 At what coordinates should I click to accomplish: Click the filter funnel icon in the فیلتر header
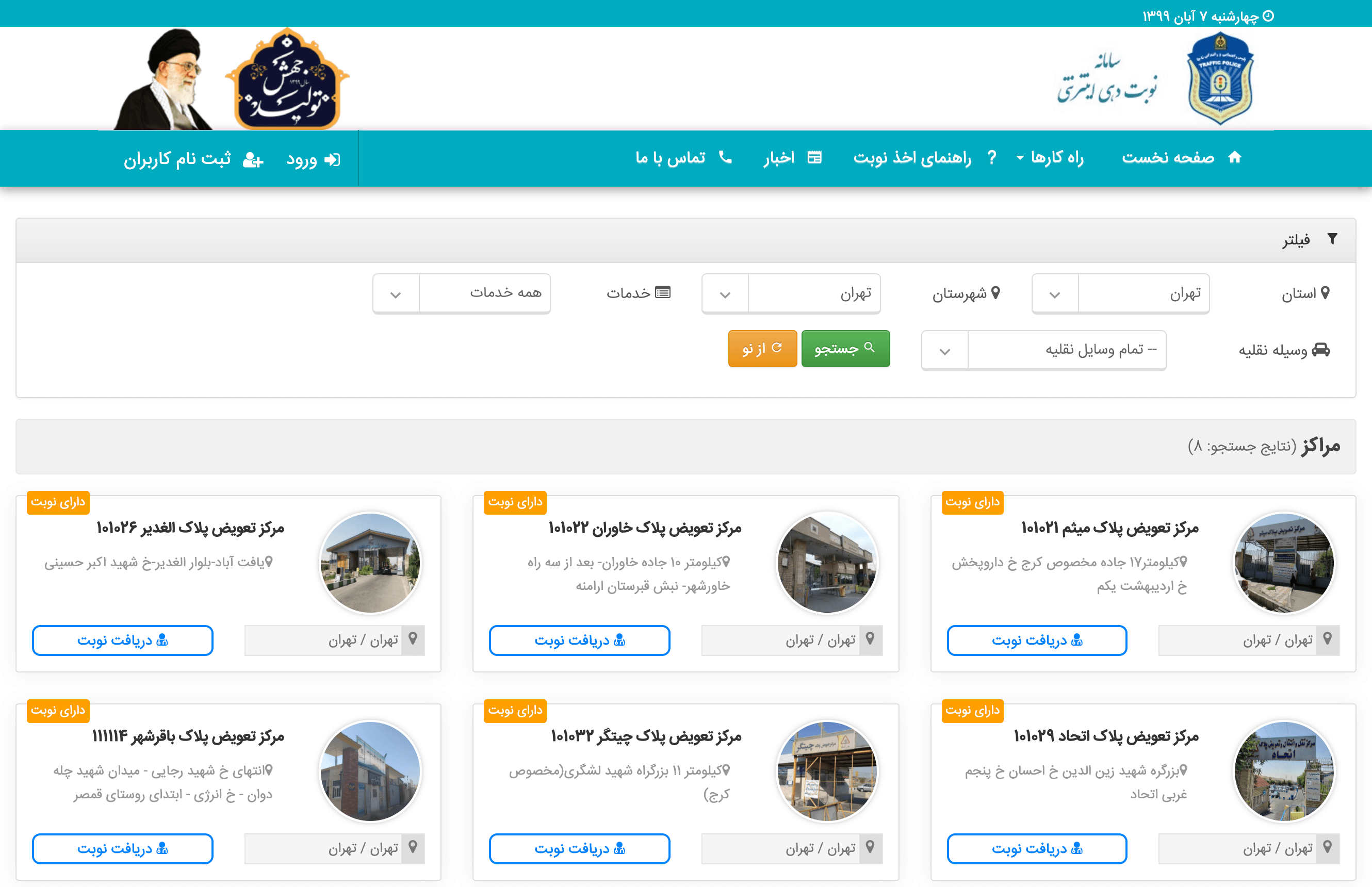click(x=1332, y=238)
